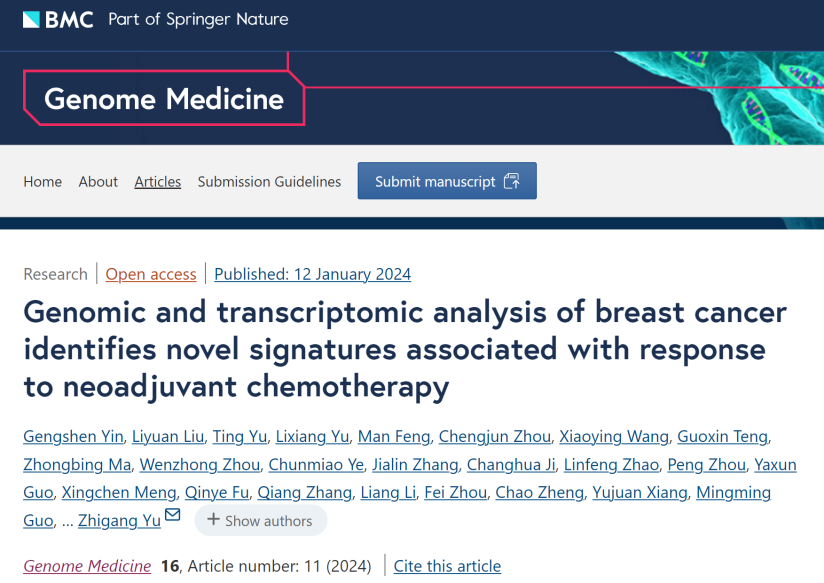Image resolution: width=824 pixels, height=583 pixels.
Task: Open the Articles navigation link
Action: 158,181
